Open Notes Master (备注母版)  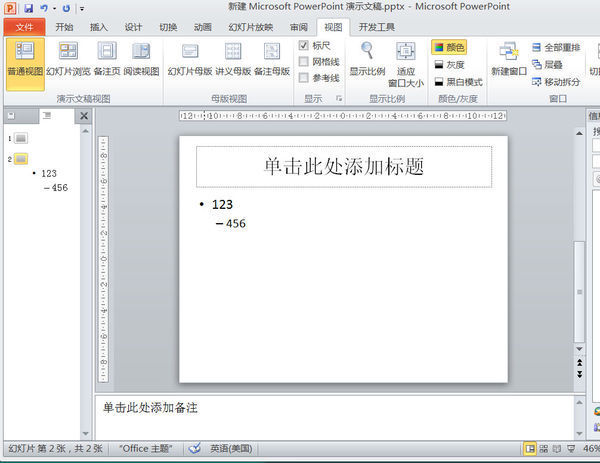[272, 59]
